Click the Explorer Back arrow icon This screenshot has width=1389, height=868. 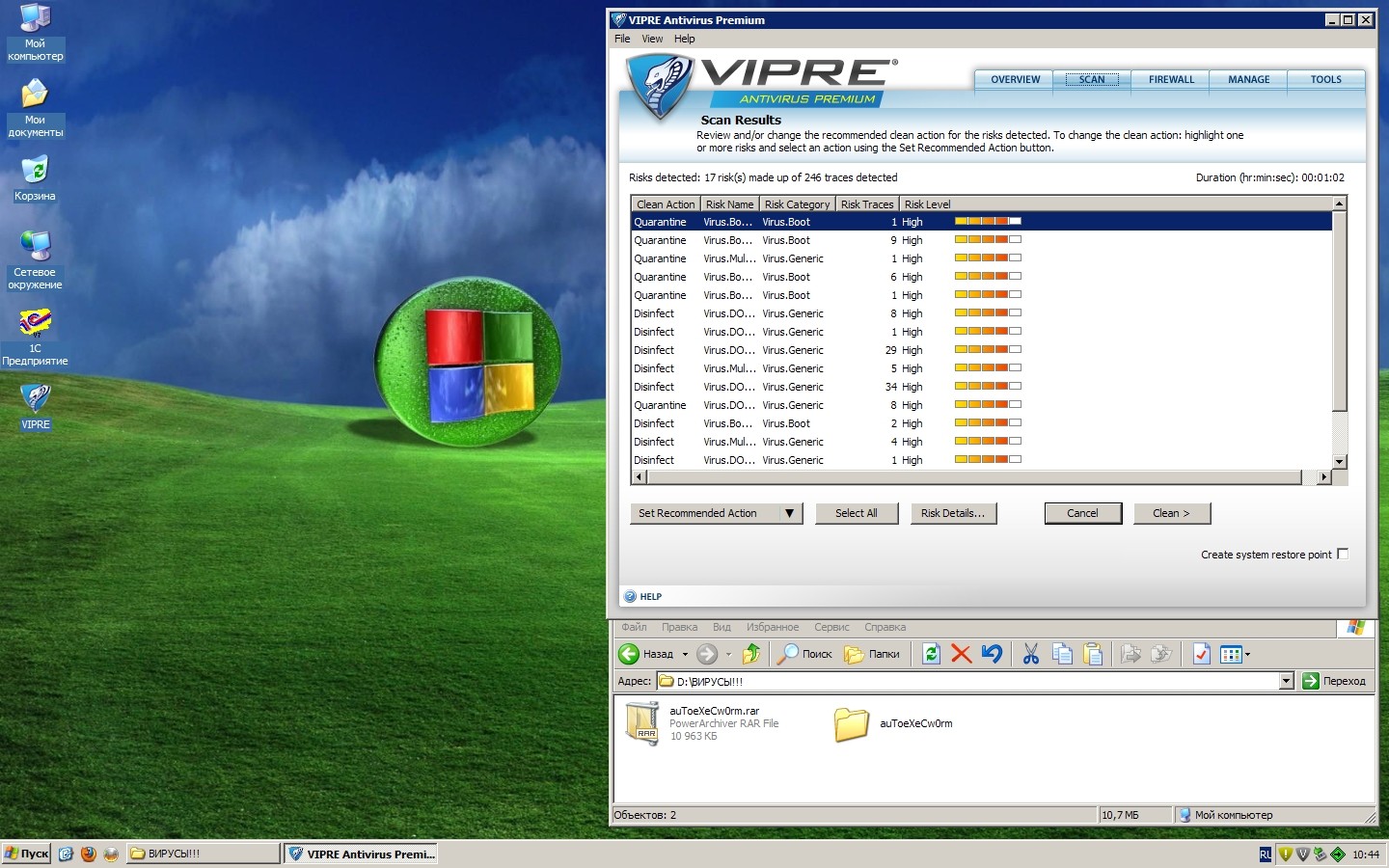(x=629, y=654)
